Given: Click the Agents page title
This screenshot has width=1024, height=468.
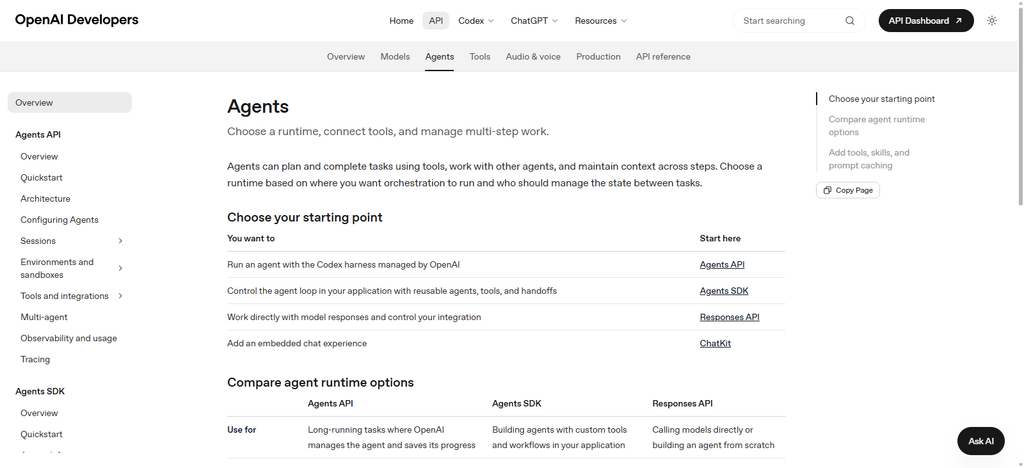Looking at the screenshot, I should click(258, 106).
